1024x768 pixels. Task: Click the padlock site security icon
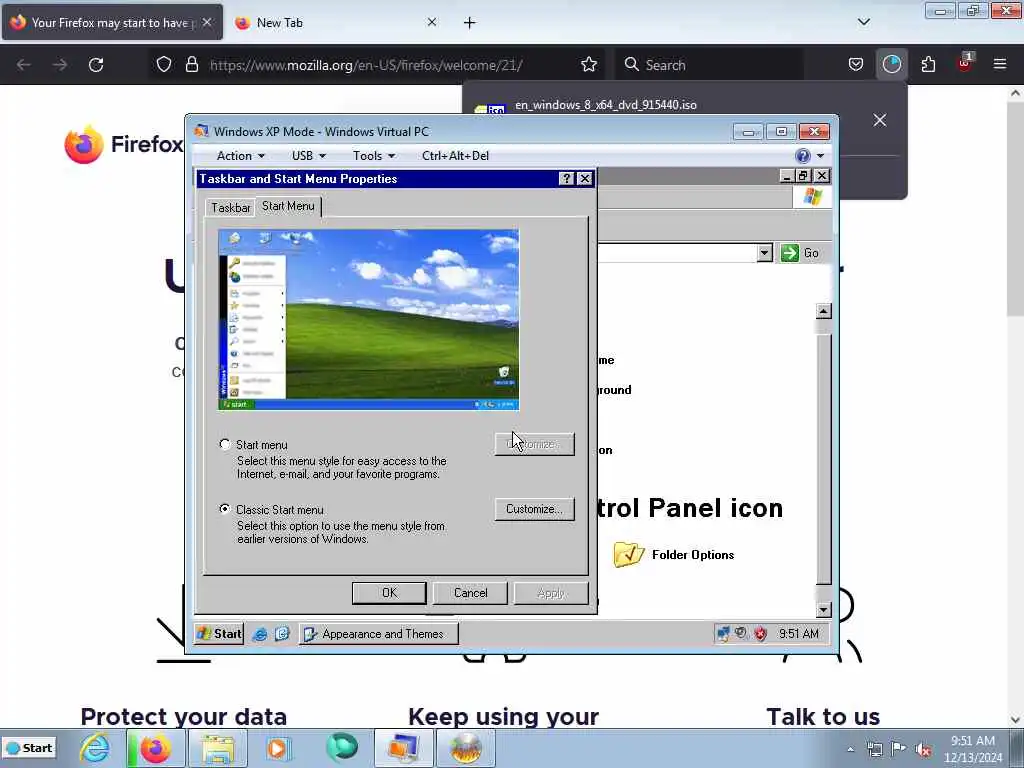pos(191,65)
